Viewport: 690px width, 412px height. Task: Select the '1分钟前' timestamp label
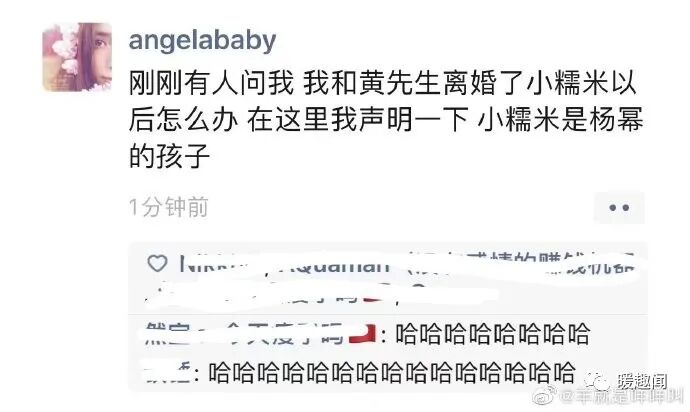point(169,207)
